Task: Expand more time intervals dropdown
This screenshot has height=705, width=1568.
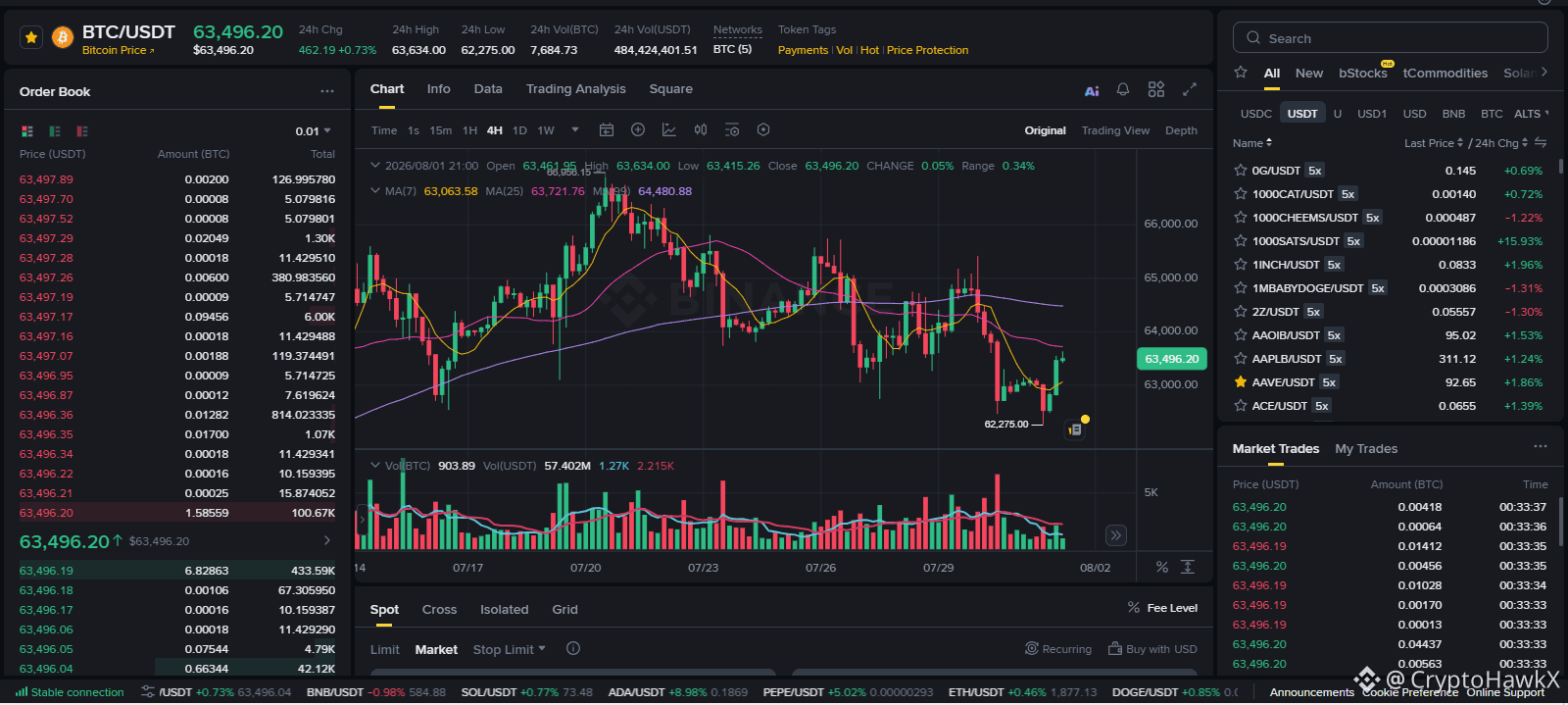Action: pyautogui.click(x=575, y=129)
